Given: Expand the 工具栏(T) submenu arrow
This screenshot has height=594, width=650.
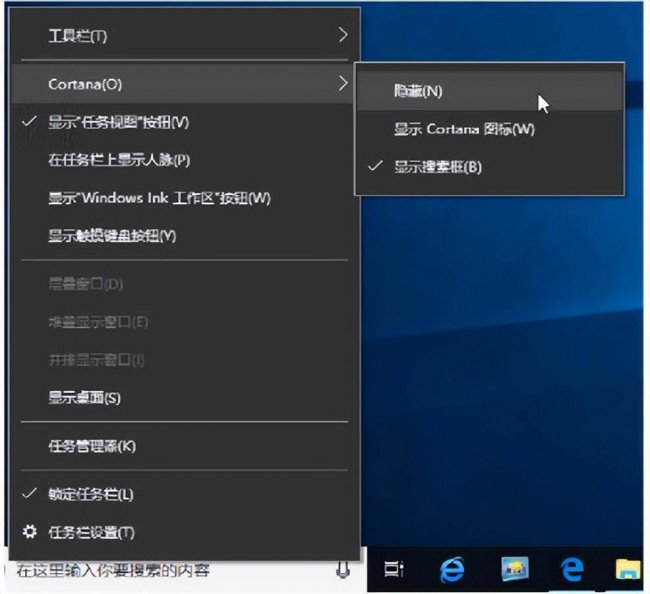Looking at the screenshot, I should (343, 35).
